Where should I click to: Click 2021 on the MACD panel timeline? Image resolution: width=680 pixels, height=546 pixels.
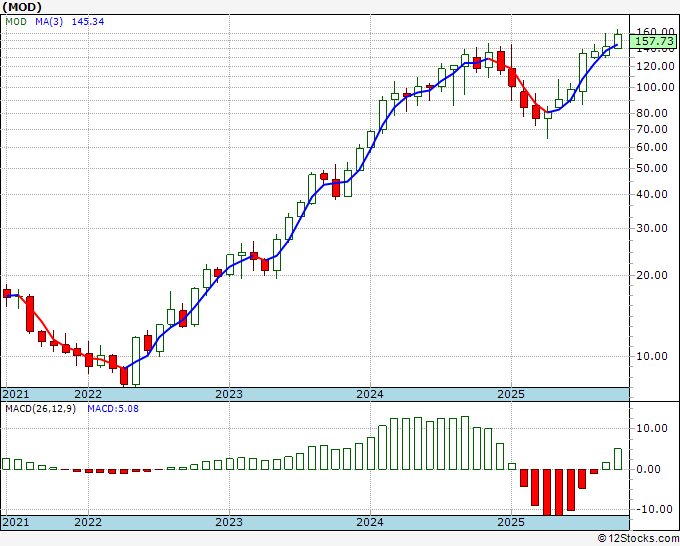tap(16, 522)
